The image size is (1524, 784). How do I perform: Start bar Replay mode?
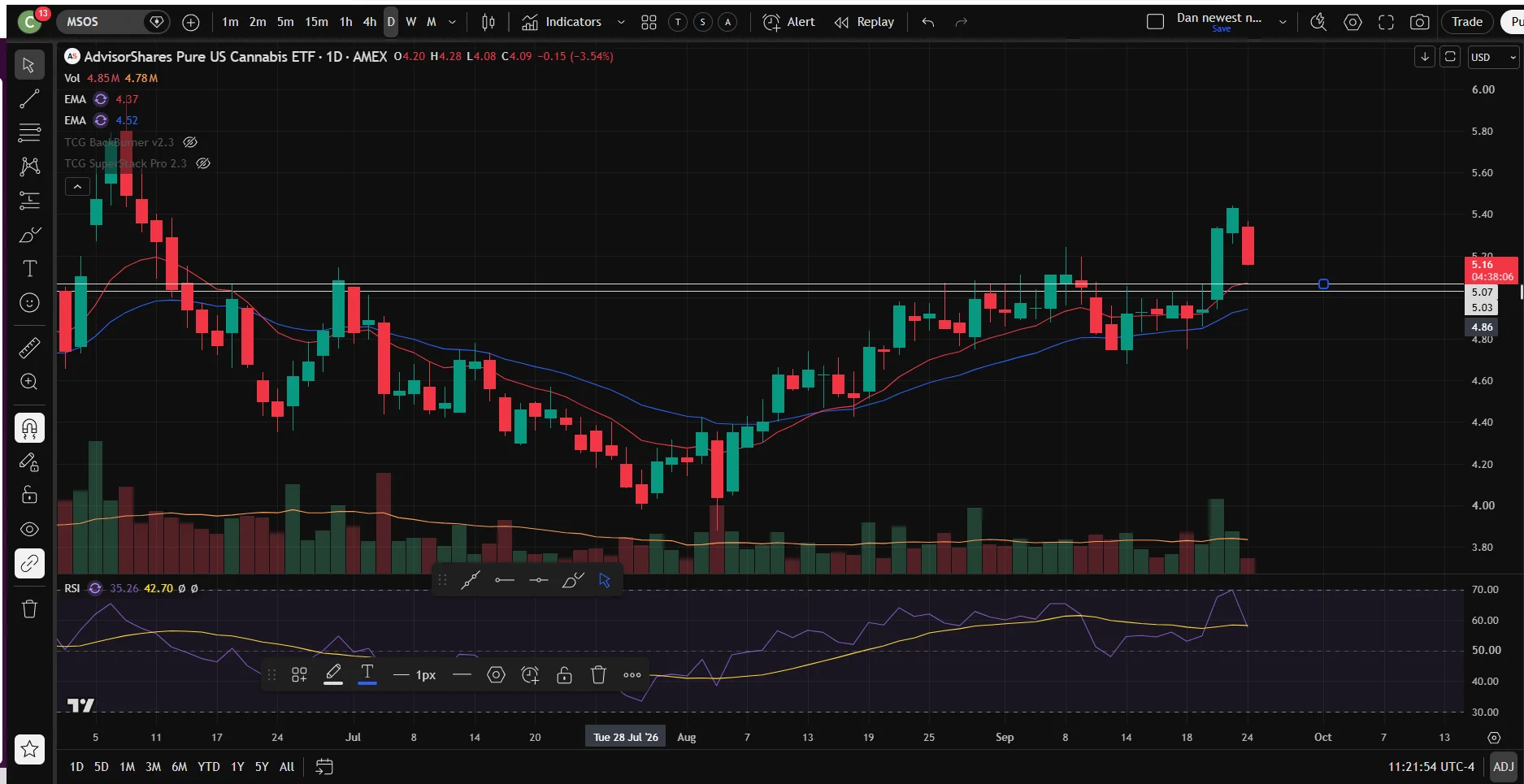click(x=864, y=22)
